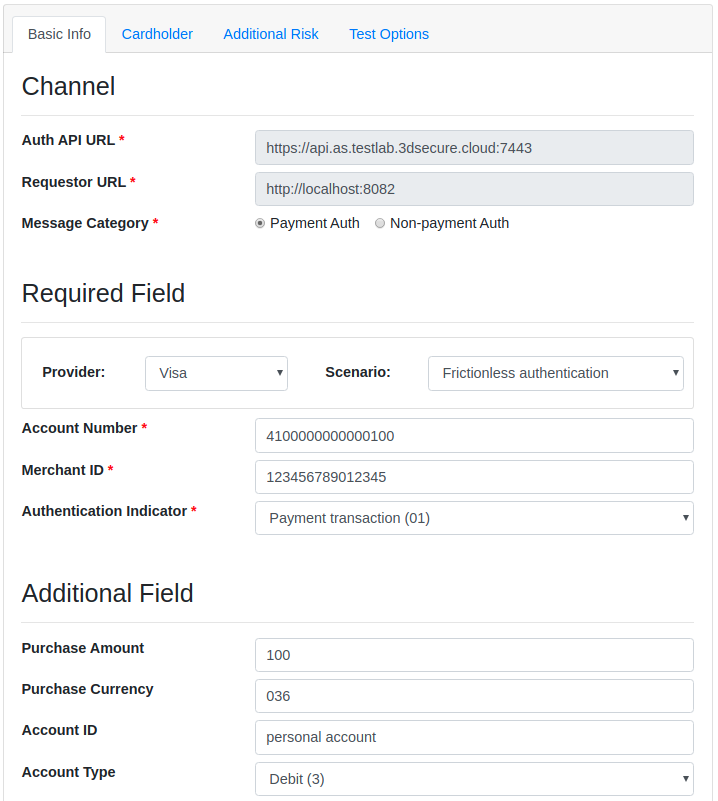Click the Purchase Currency field
Viewport: 718px width, 801px height.
click(x=474, y=696)
